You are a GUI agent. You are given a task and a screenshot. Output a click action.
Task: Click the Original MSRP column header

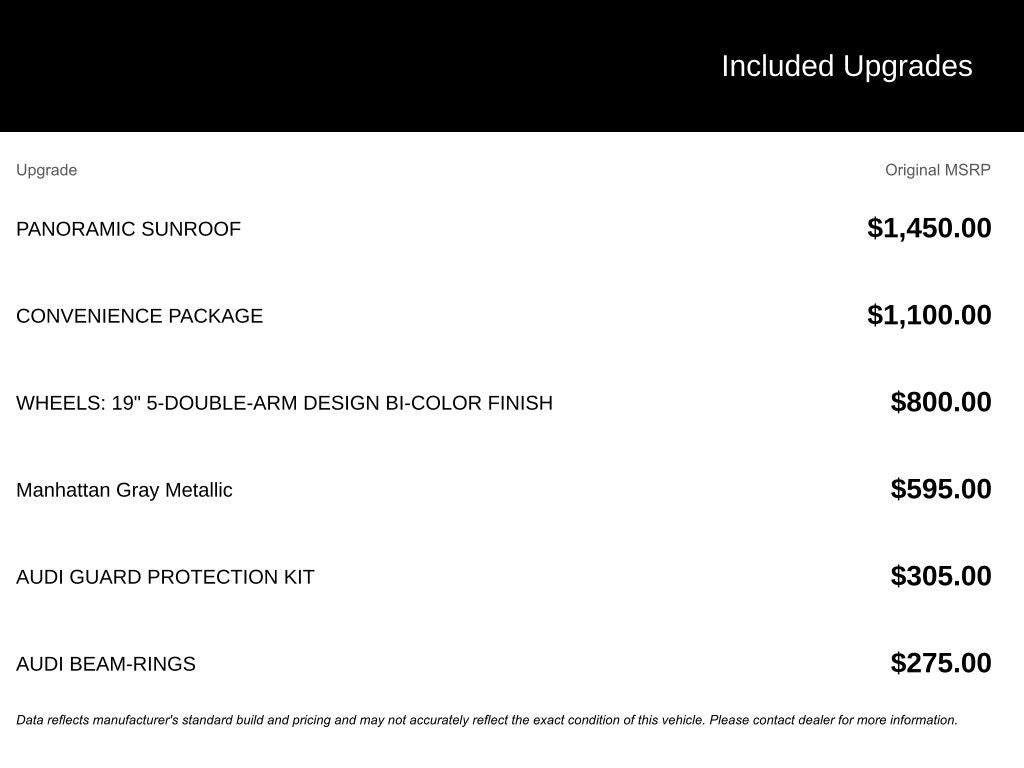[937, 170]
